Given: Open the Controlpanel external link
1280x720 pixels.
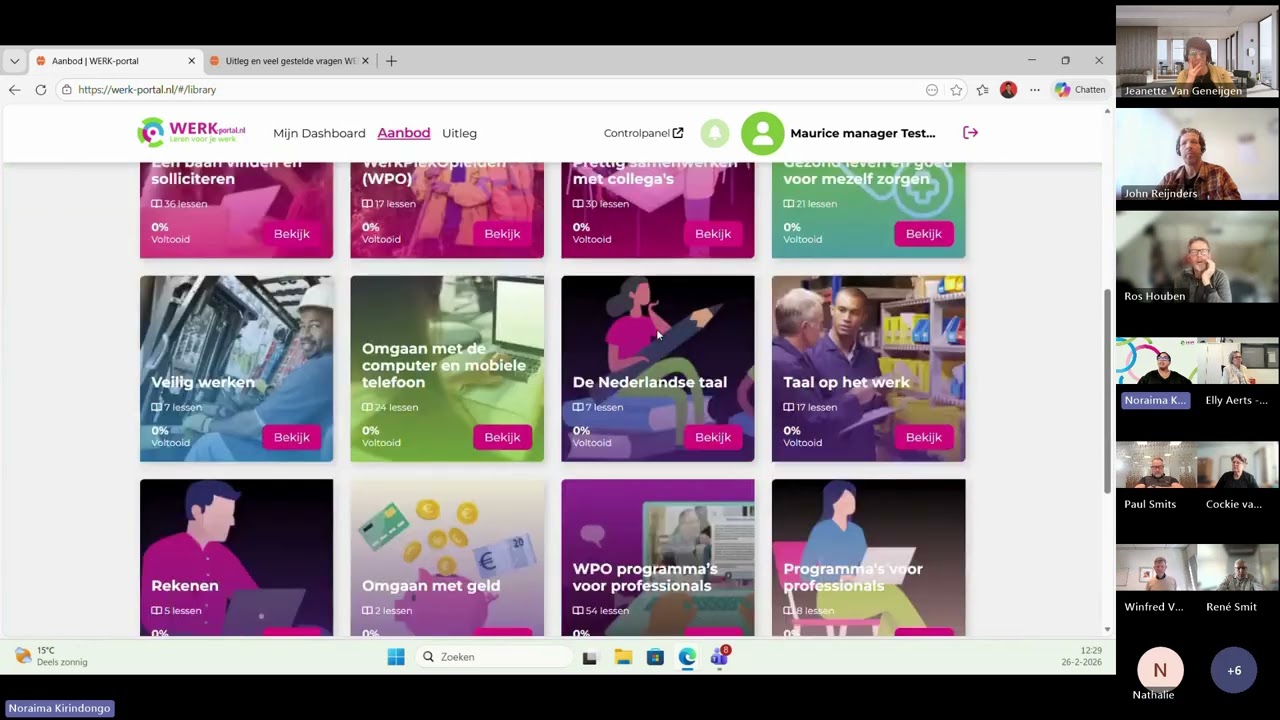Looking at the screenshot, I should [x=644, y=133].
